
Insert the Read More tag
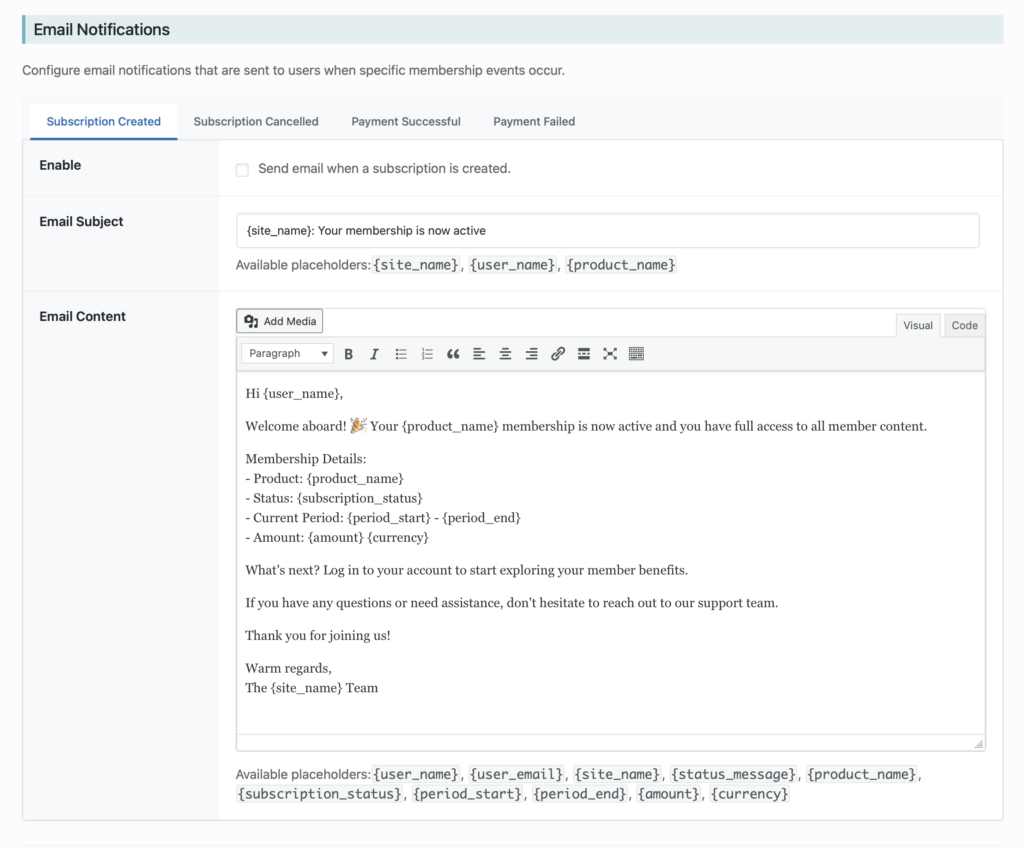tap(584, 353)
